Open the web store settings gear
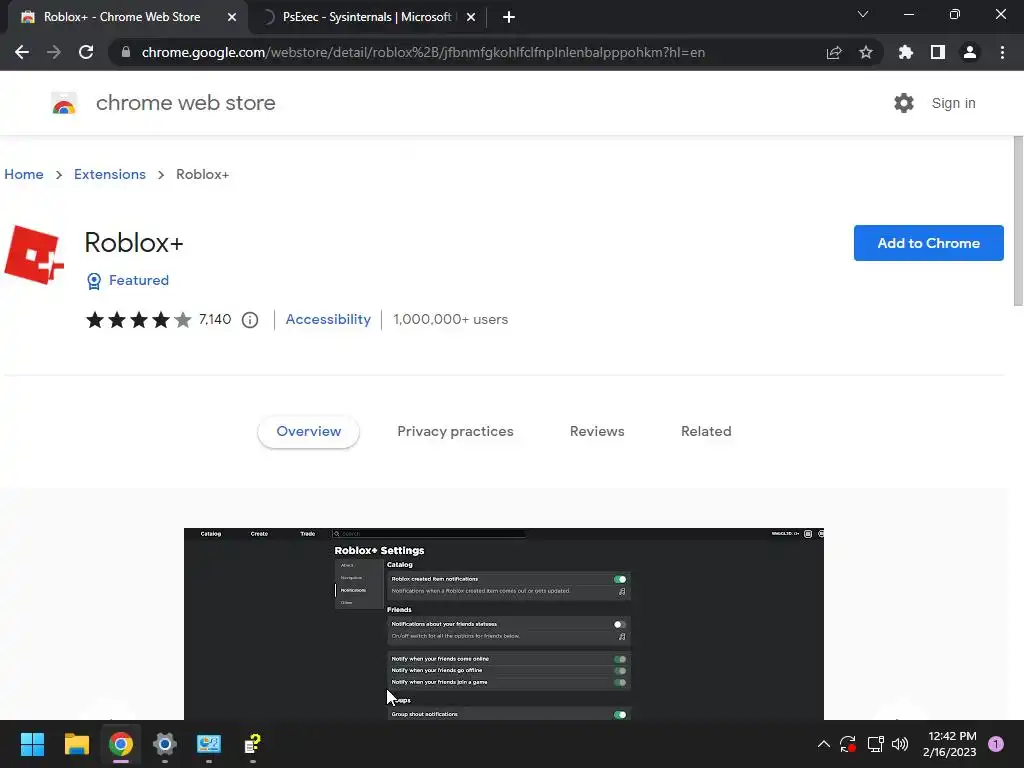Screen dimensions: 1024x768 click(904, 103)
